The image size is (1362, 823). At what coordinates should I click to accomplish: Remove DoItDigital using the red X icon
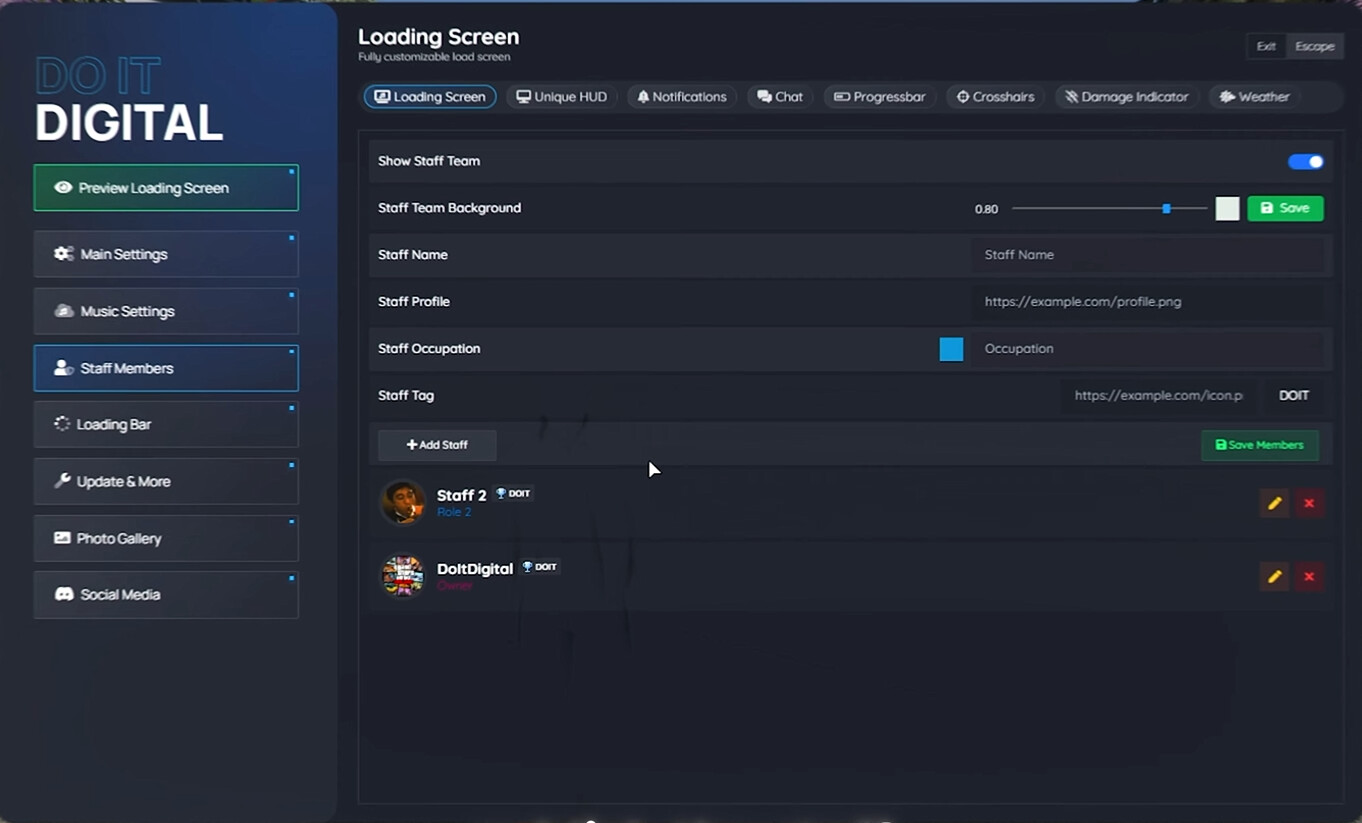[1309, 576]
